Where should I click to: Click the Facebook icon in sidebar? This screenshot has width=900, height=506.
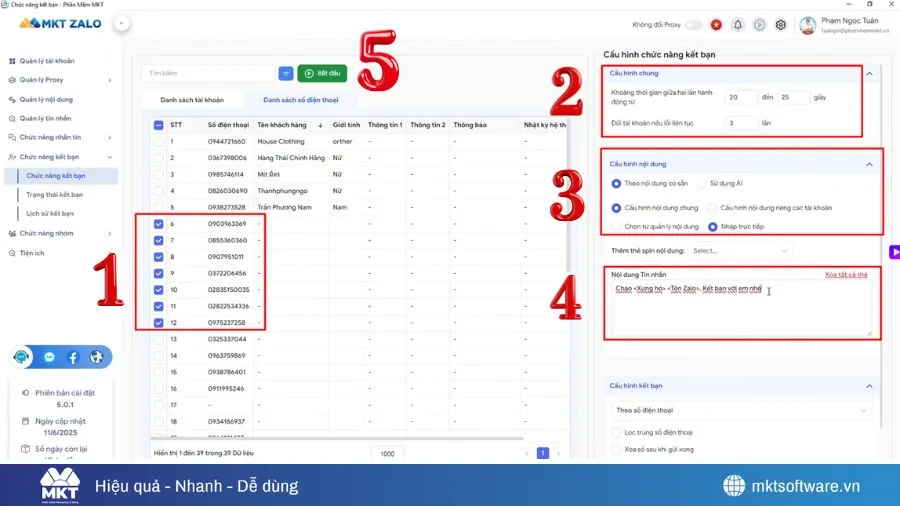[73, 357]
